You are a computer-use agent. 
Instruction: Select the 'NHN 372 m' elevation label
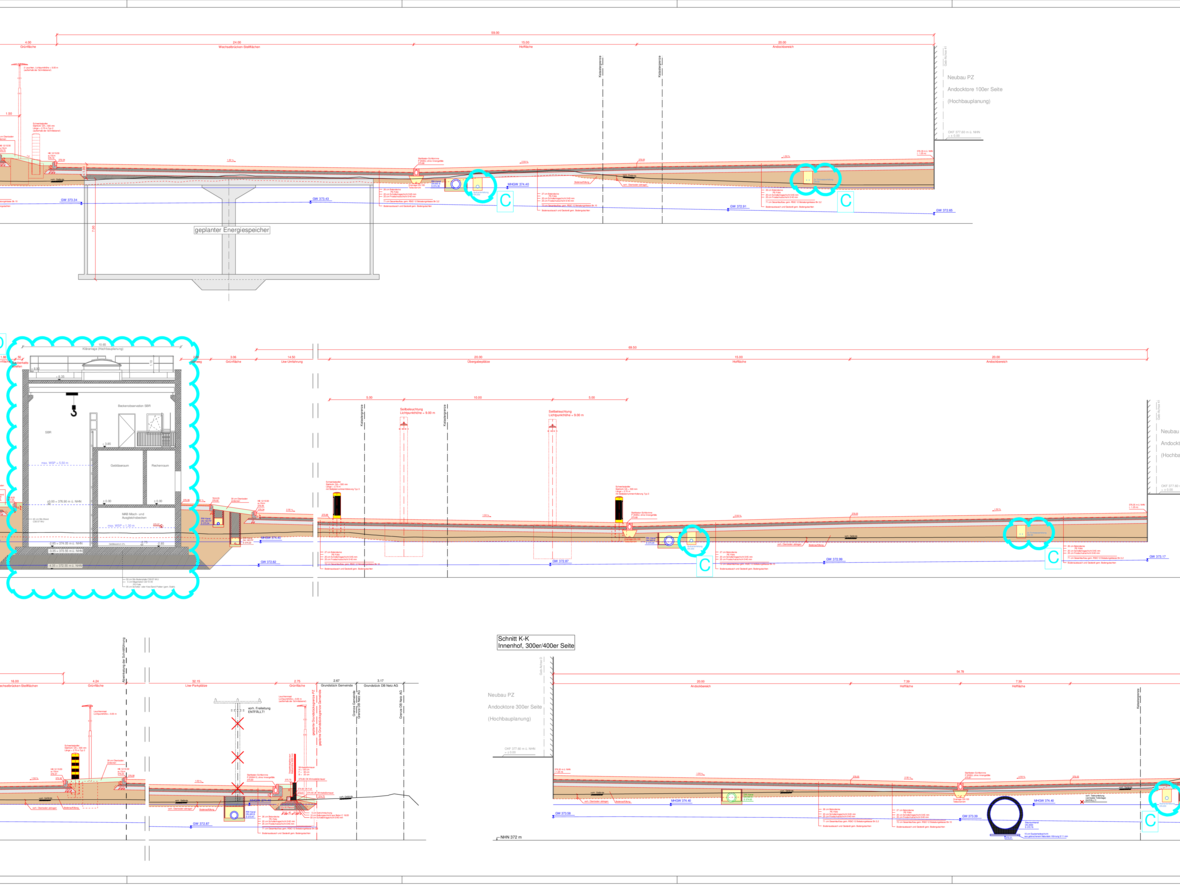tap(511, 838)
